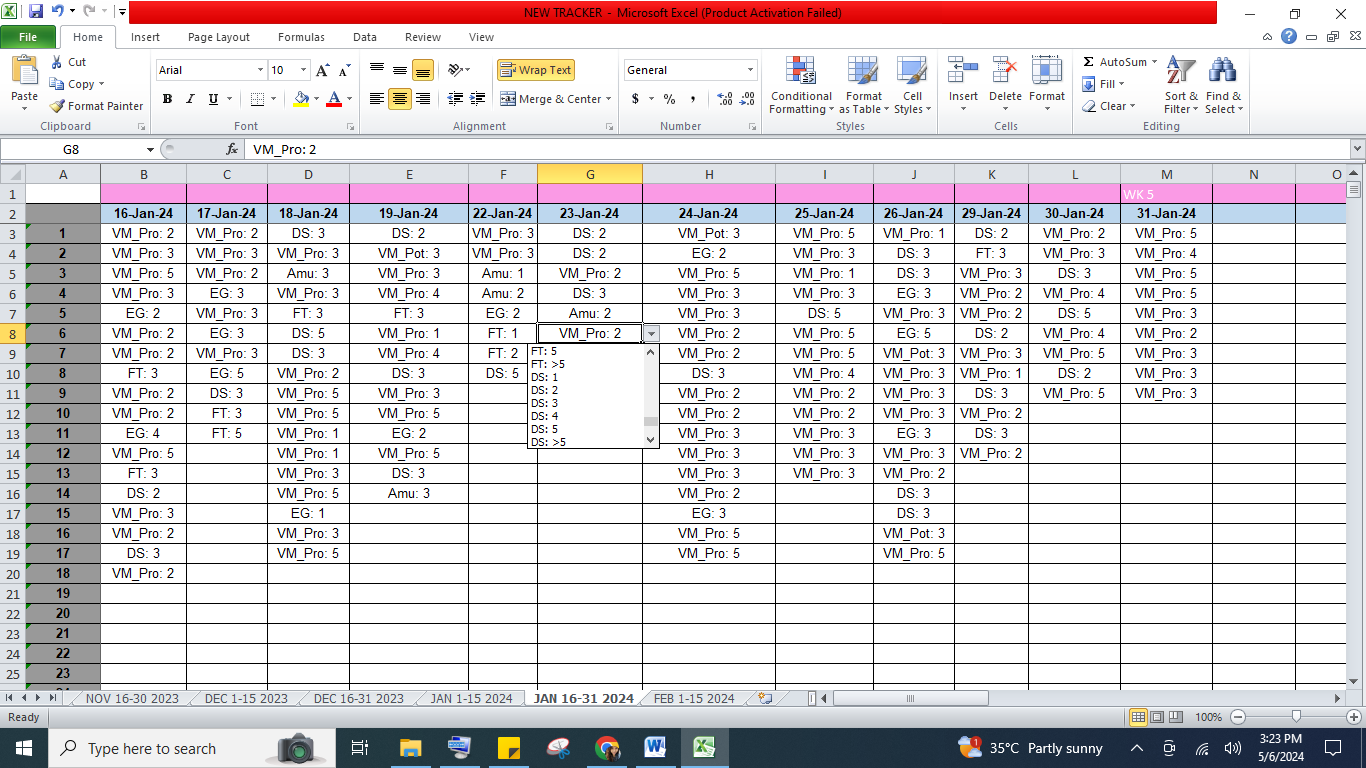Apply the red Font Color
This screenshot has width=1366, height=768.
(333, 99)
